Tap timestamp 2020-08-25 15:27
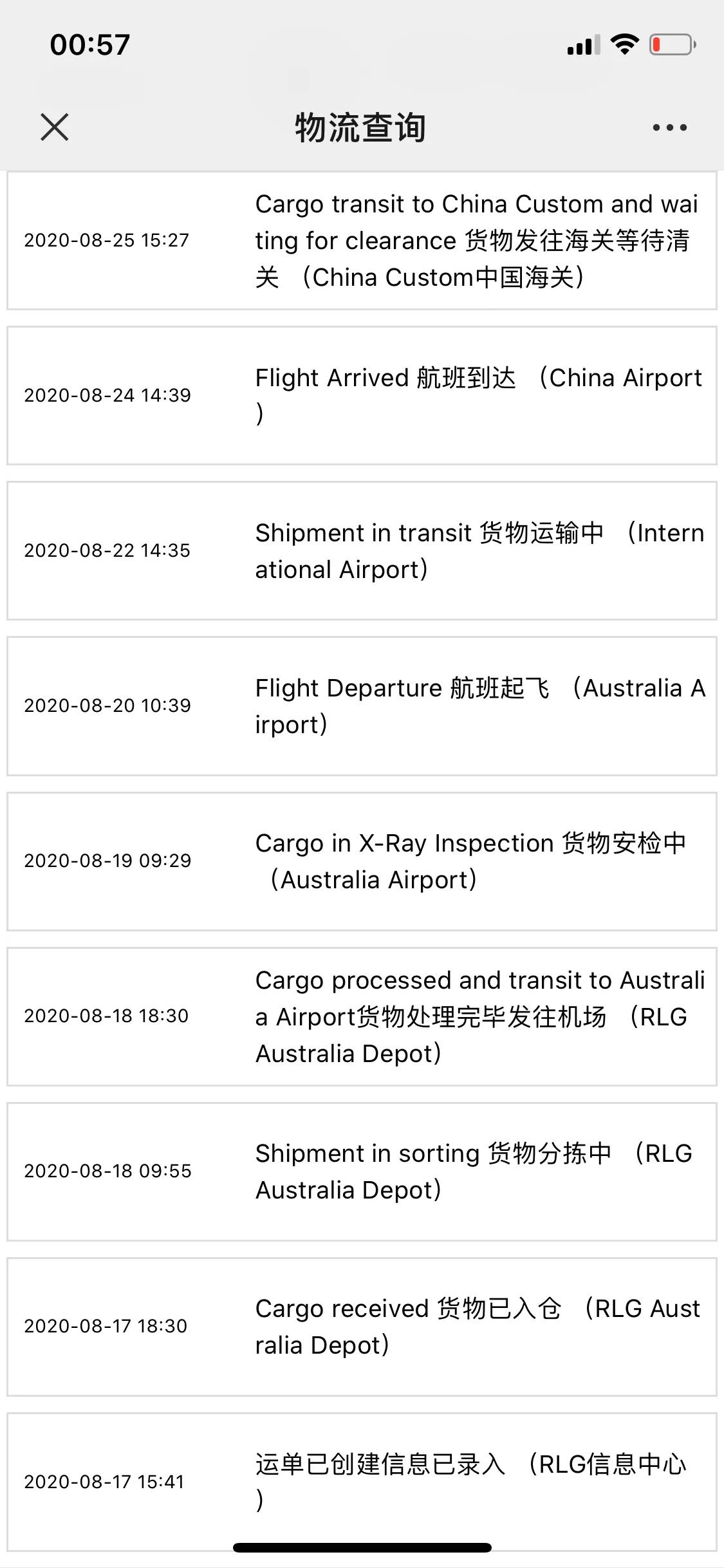The width and height of the screenshot is (724, 1568). click(x=106, y=241)
